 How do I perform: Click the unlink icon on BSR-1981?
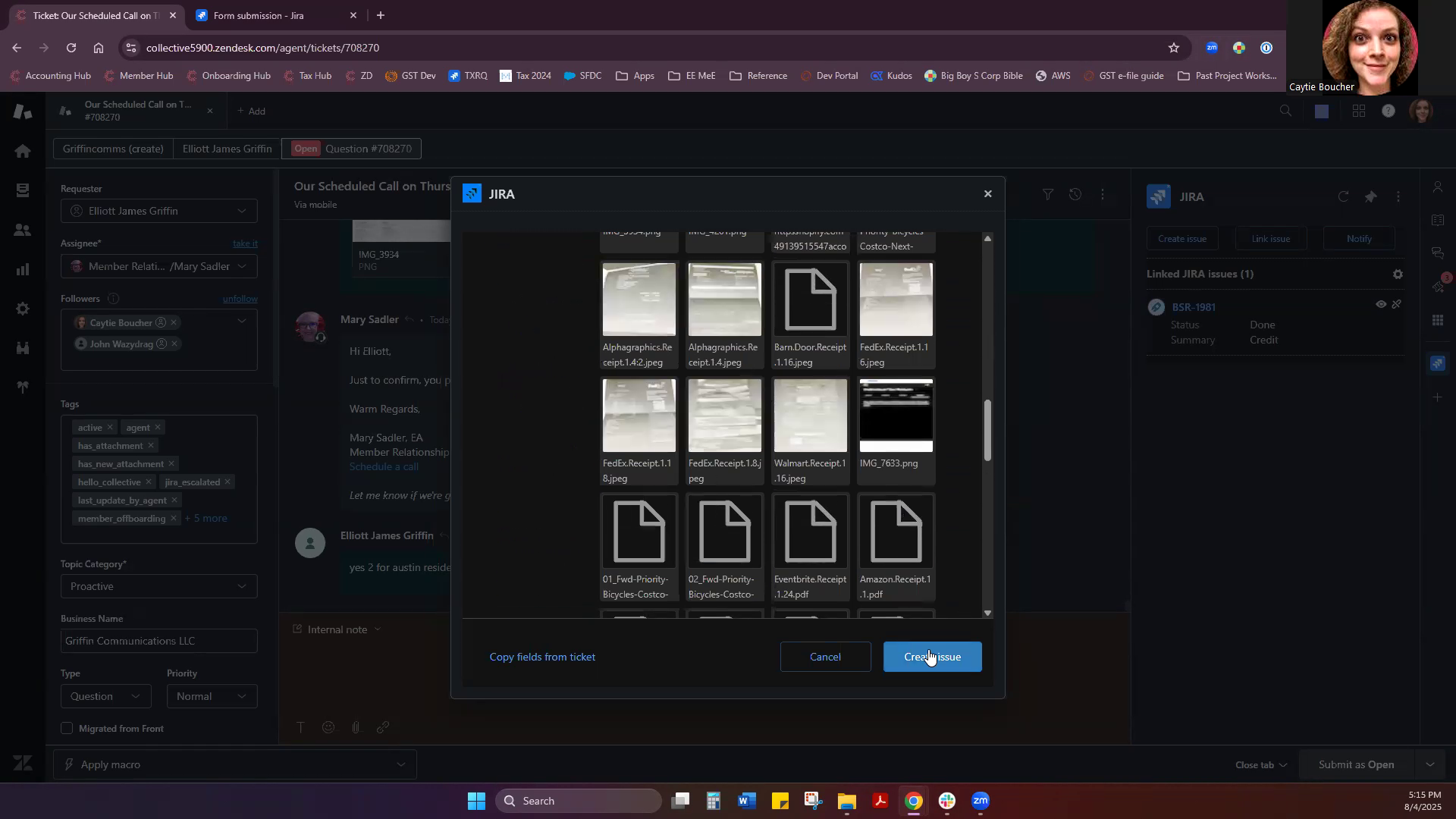click(1396, 305)
